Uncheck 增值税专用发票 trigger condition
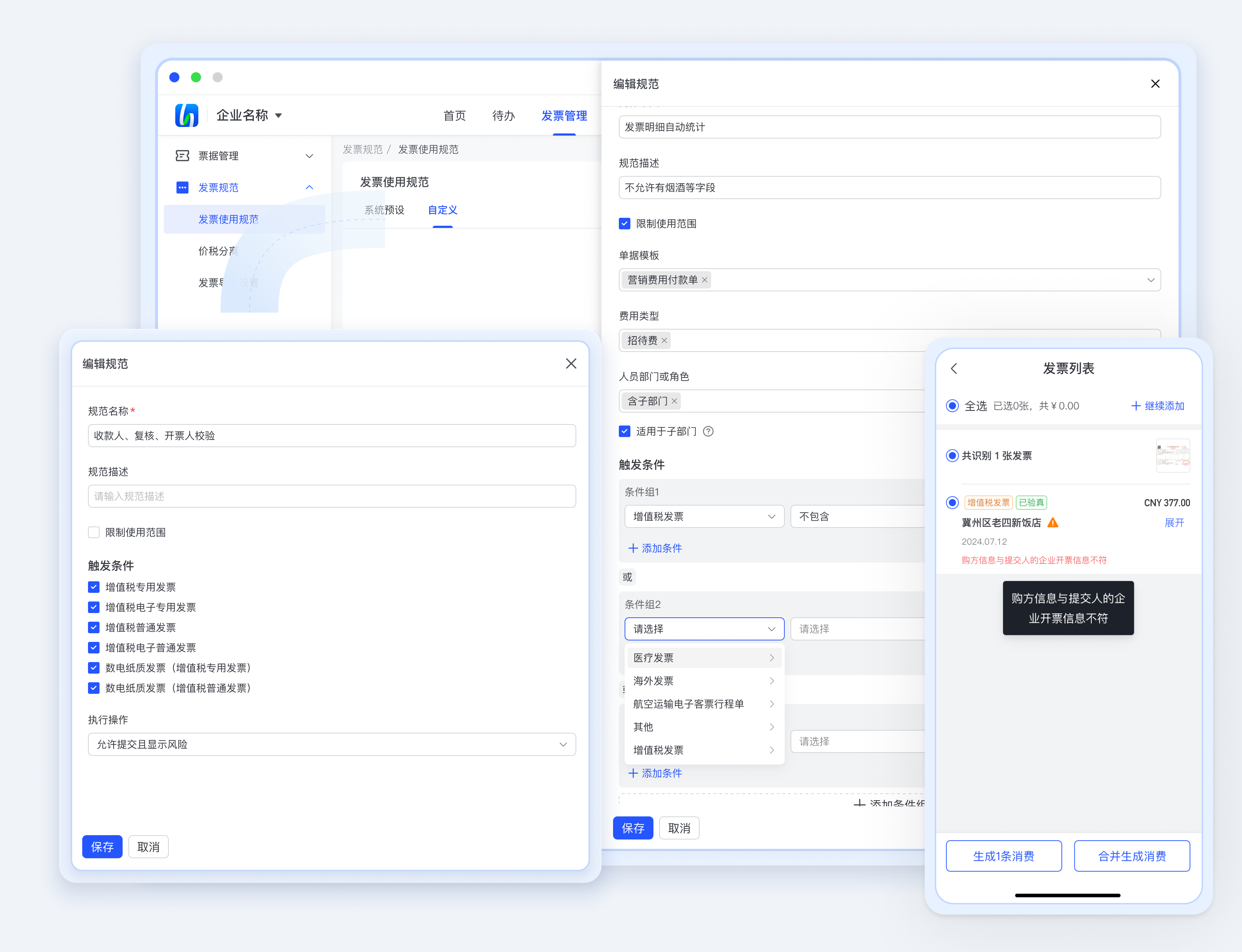1242x952 pixels. point(94,587)
